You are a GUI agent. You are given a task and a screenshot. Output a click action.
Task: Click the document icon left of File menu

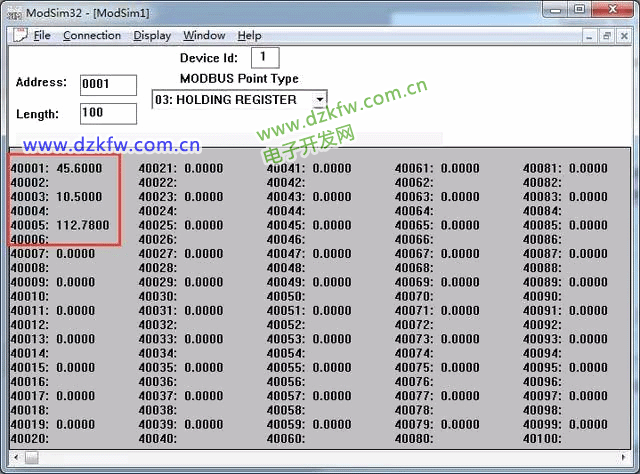pos(18,35)
